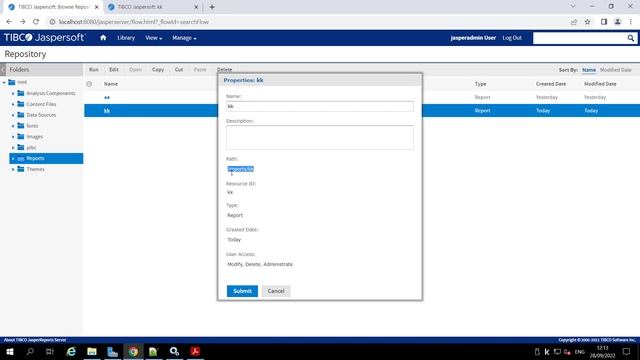Click Run in the repository toolbar

[93, 70]
